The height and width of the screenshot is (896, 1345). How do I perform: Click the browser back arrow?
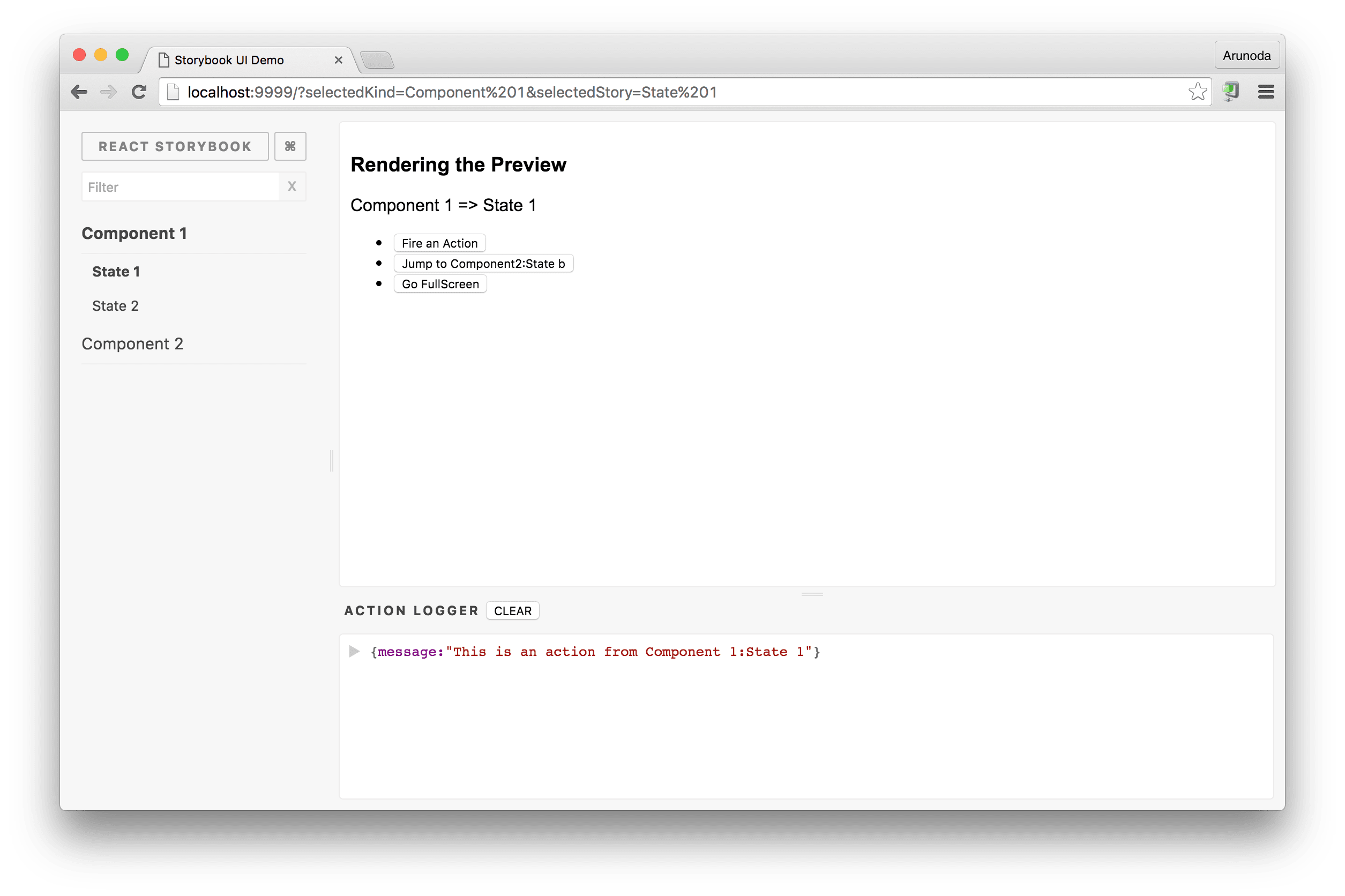[x=79, y=92]
